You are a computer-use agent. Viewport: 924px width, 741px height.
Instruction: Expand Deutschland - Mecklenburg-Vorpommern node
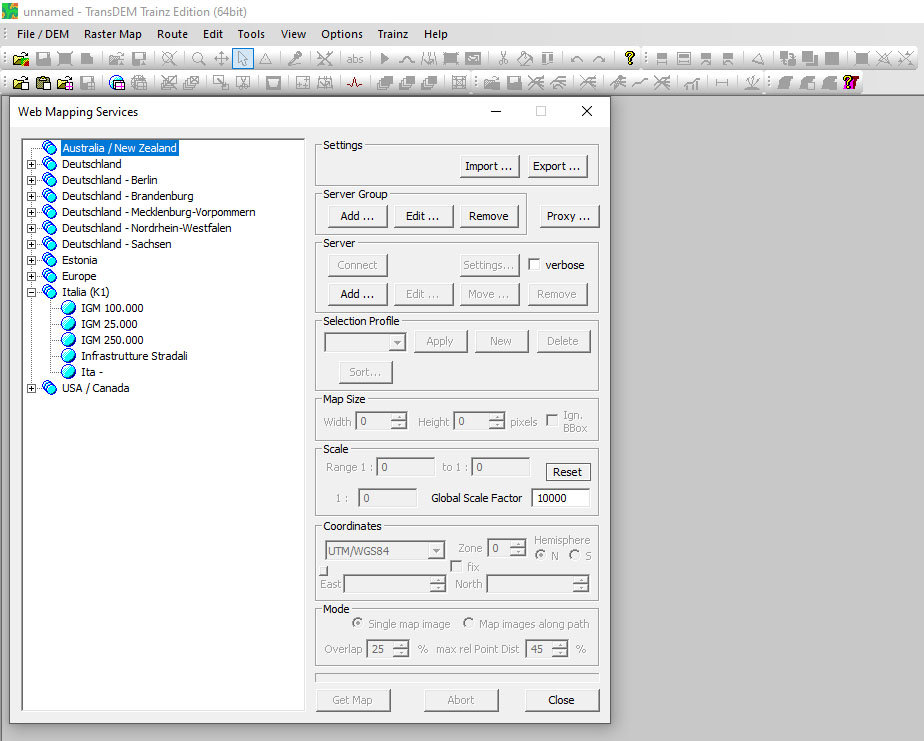(32, 212)
